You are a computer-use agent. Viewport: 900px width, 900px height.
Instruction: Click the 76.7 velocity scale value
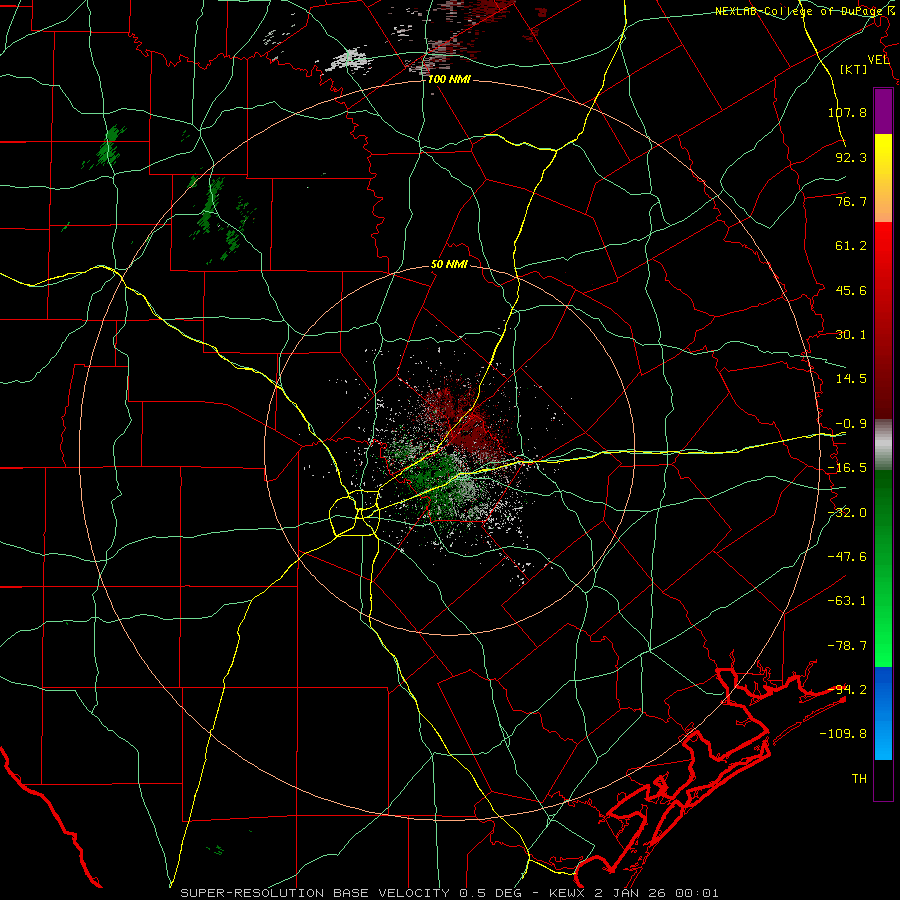click(x=851, y=201)
